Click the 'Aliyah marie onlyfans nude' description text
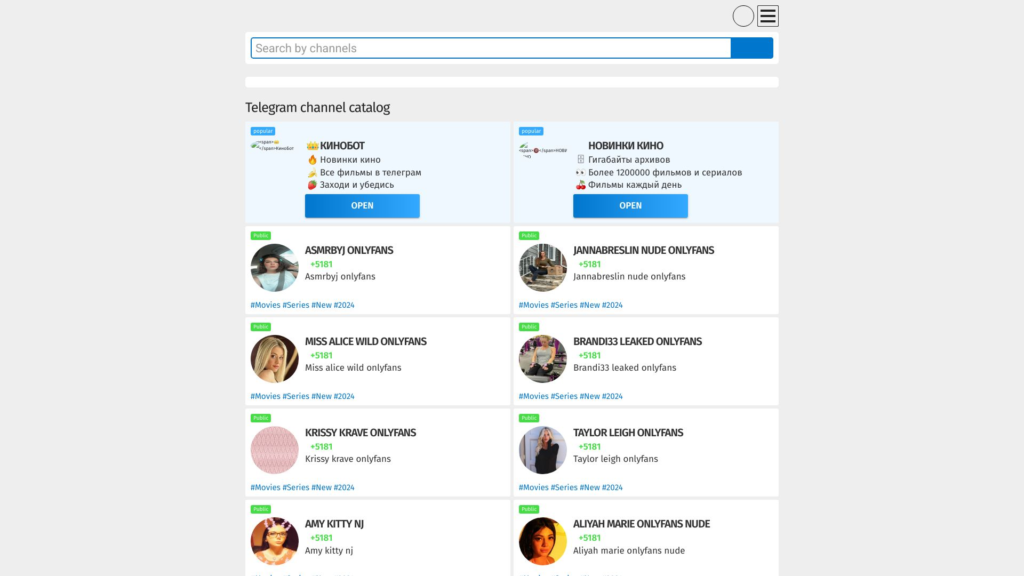The image size is (1024, 576). coord(630,551)
